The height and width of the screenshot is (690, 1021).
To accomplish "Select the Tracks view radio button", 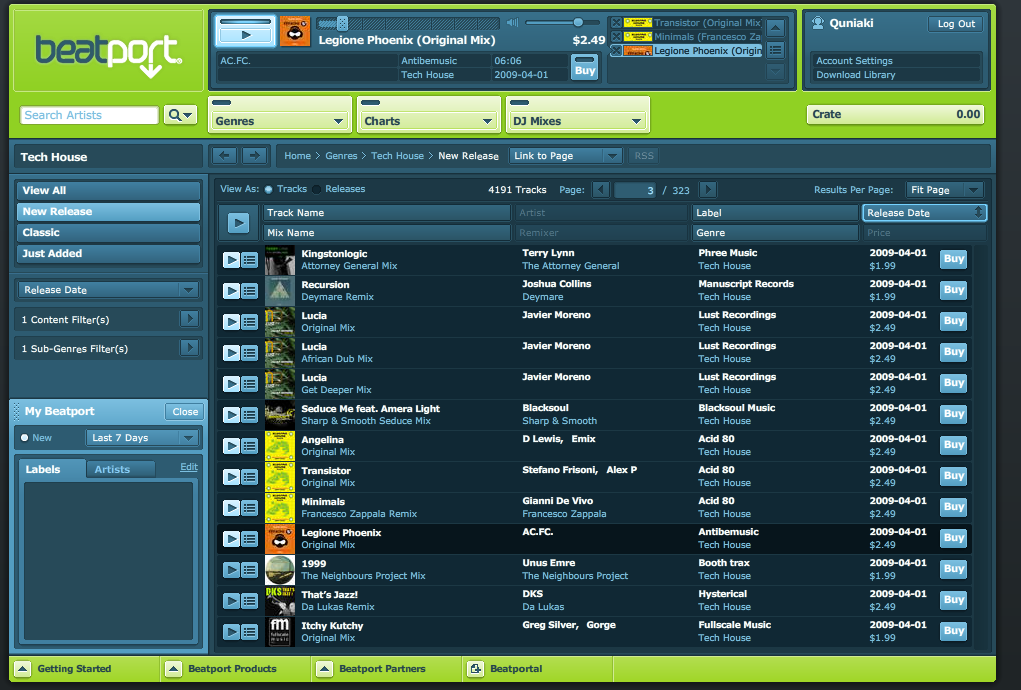I will [268, 189].
